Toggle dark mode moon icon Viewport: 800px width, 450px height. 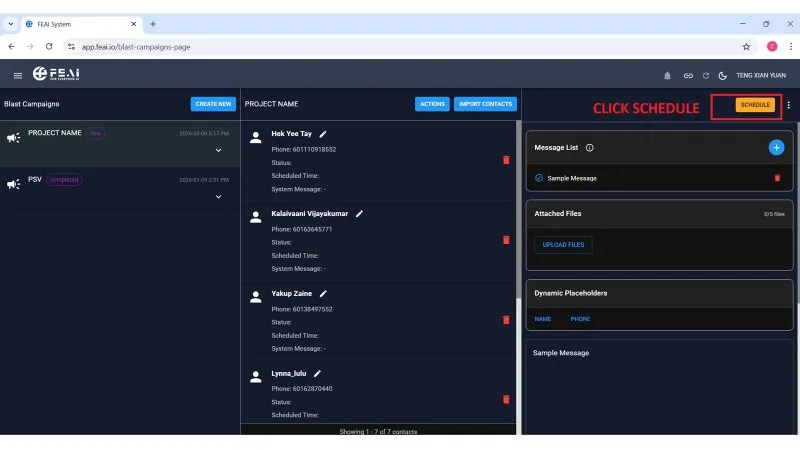[722, 76]
